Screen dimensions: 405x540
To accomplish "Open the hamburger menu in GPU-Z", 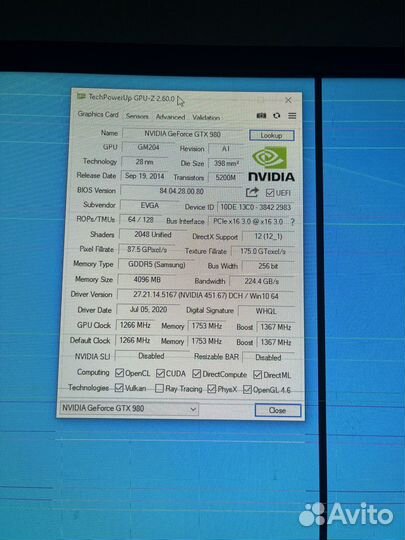I will pyautogui.click(x=292, y=116).
